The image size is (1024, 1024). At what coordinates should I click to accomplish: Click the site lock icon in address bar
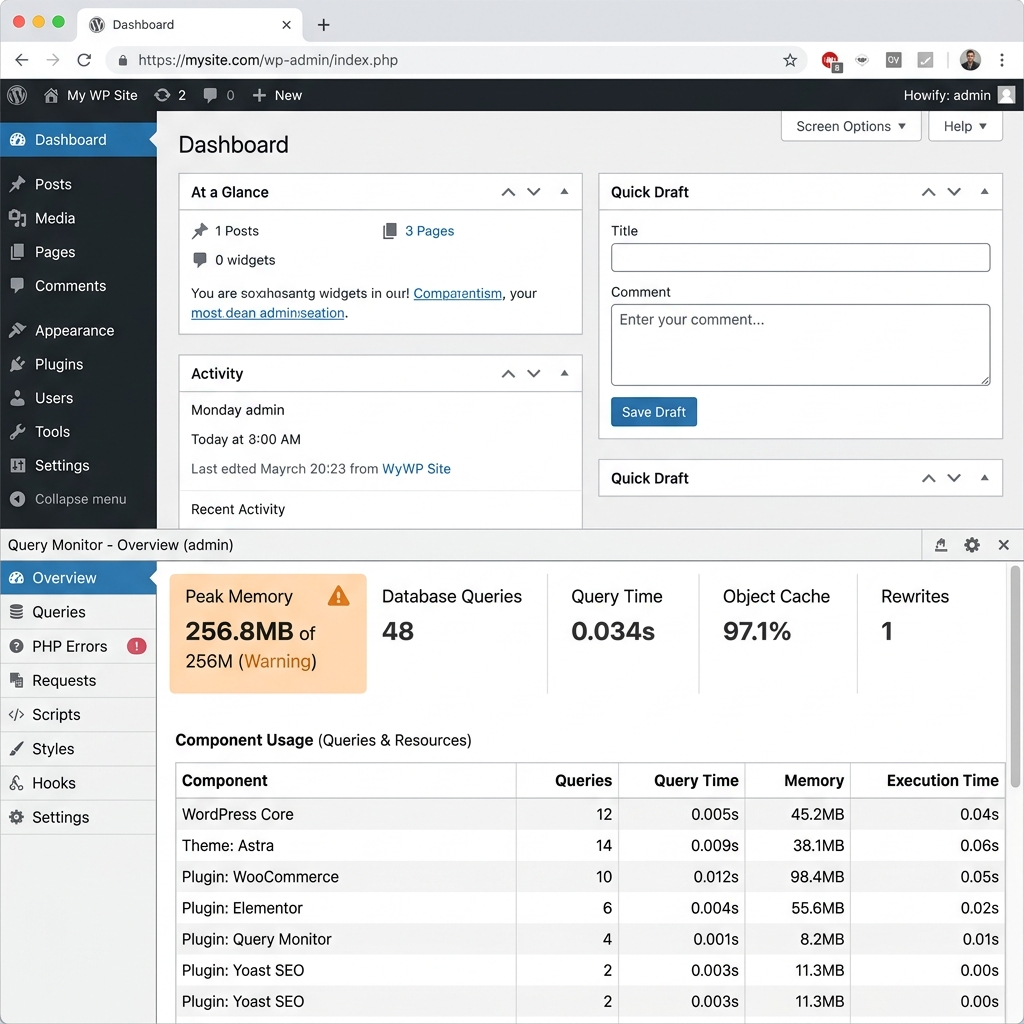click(x=122, y=61)
